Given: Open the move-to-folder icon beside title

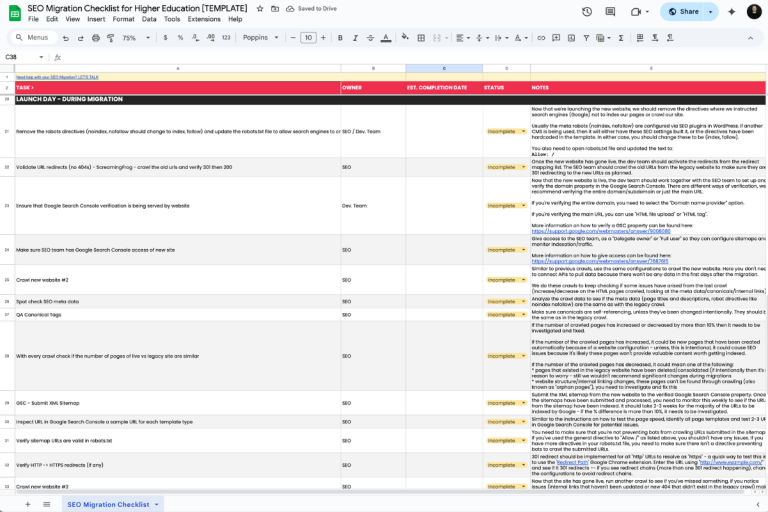Looking at the screenshot, I should coord(275,9).
